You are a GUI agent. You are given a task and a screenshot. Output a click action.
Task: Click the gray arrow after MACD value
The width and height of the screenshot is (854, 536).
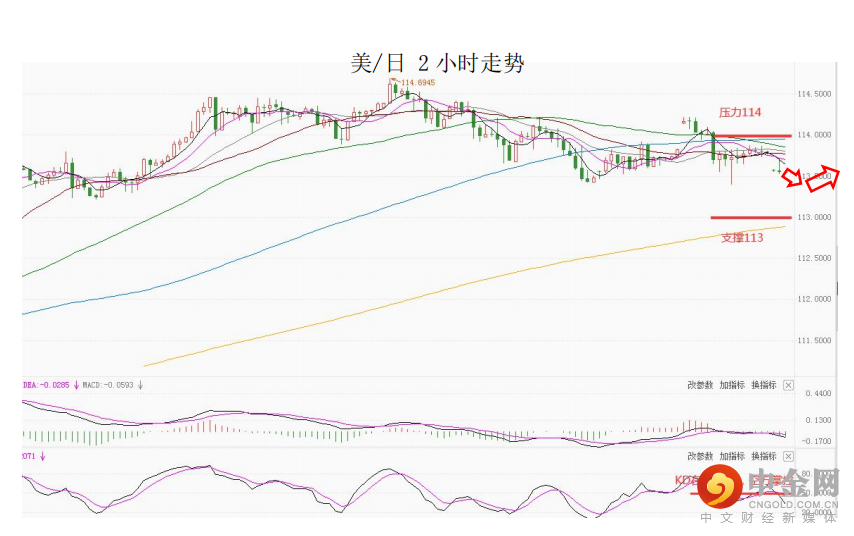pos(141,384)
